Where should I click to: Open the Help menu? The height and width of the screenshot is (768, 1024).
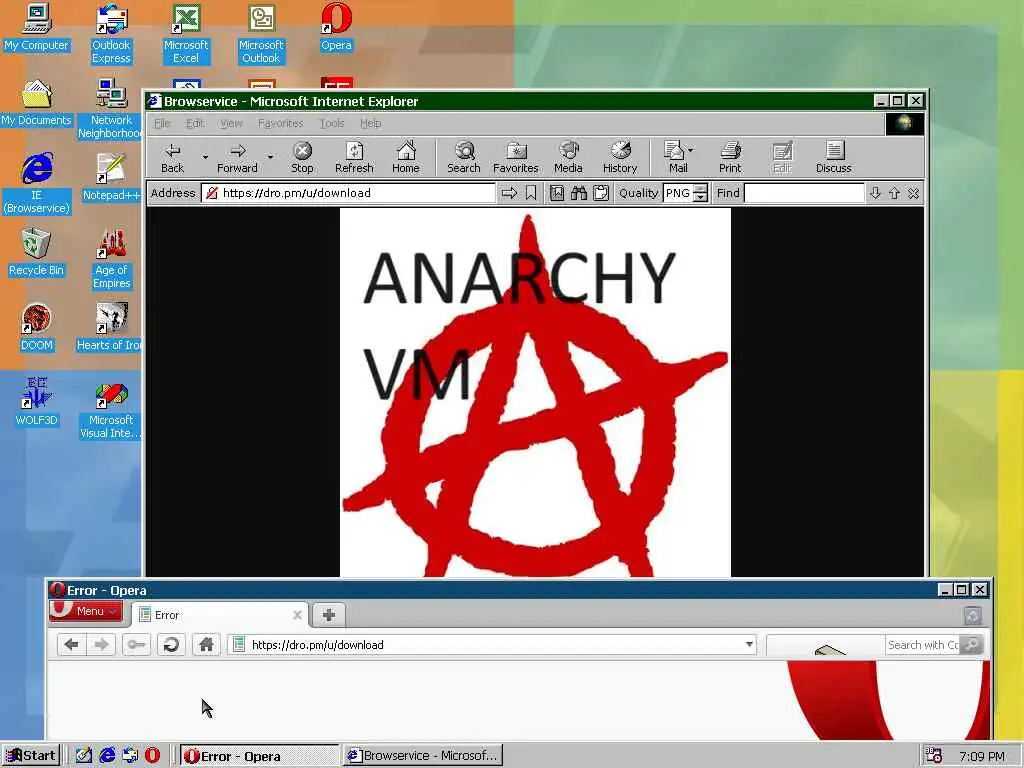click(370, 123)
